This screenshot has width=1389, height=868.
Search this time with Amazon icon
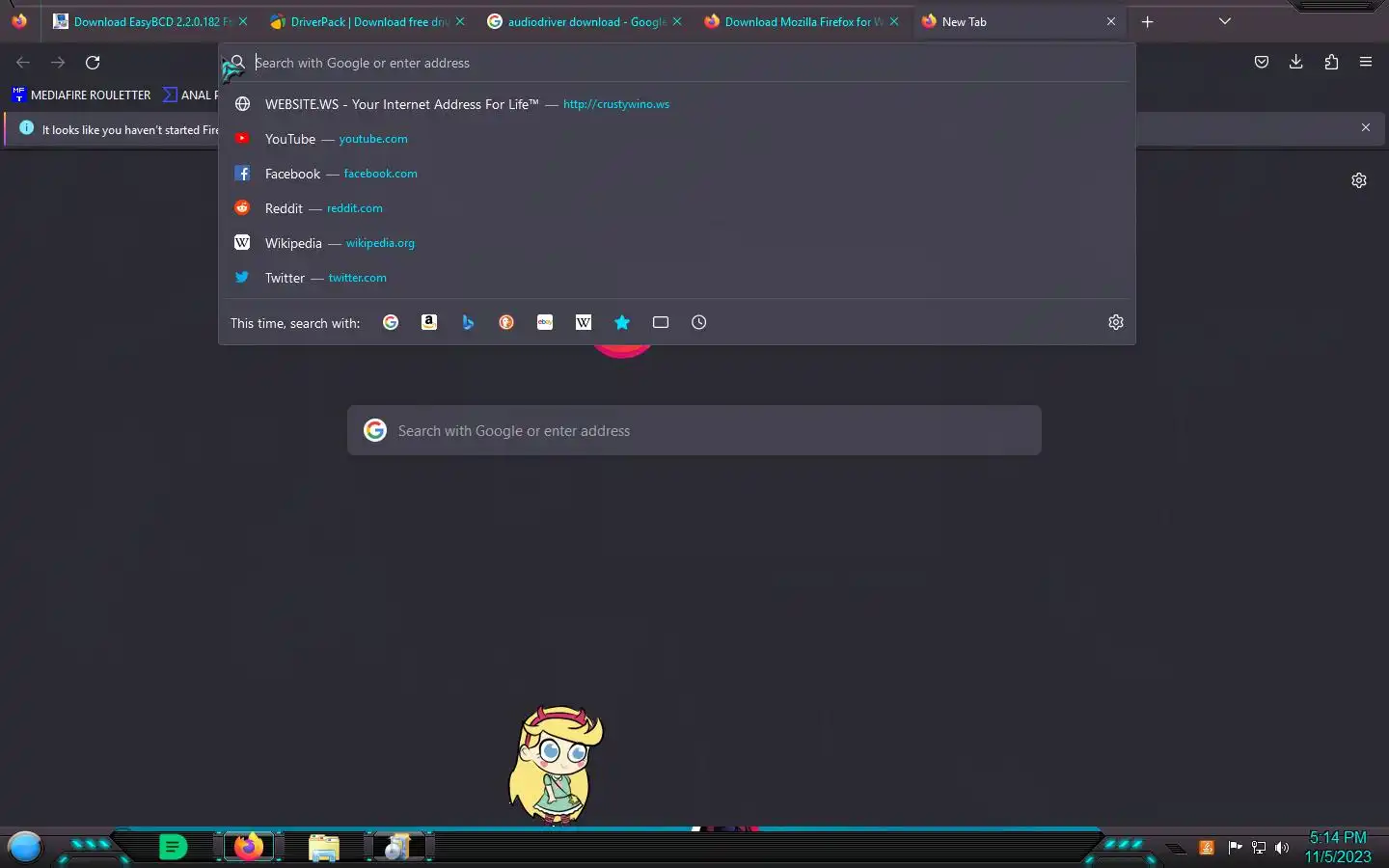(x=429, y=322)
